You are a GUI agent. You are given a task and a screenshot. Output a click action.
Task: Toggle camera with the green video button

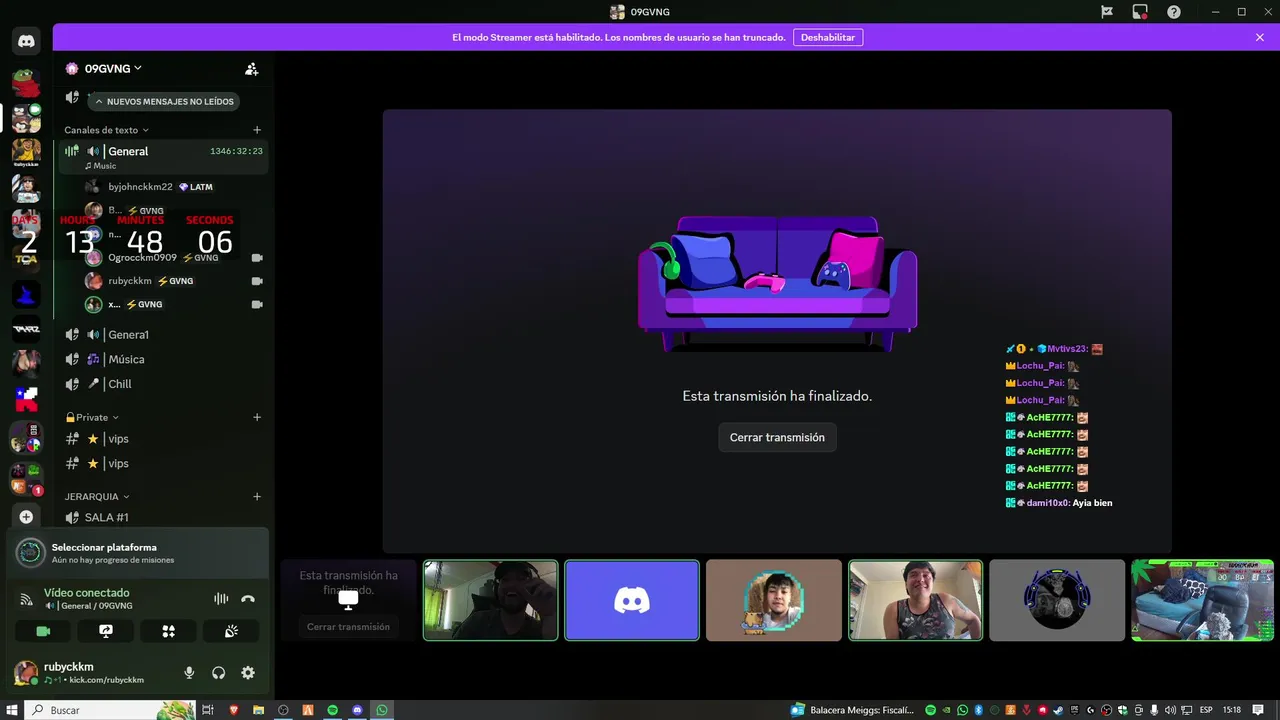tap(43, 631)
